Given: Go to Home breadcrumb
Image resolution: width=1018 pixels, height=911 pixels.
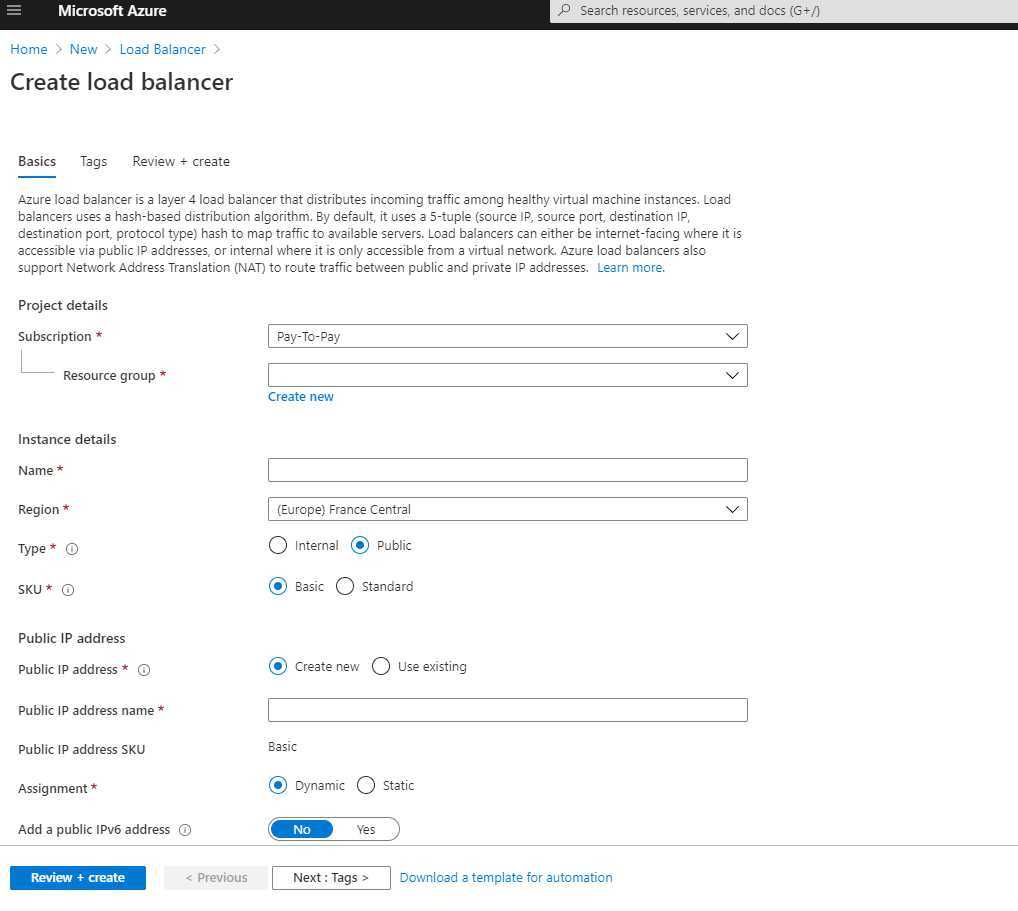Looking at the screenshot, I should coord(29,49).
